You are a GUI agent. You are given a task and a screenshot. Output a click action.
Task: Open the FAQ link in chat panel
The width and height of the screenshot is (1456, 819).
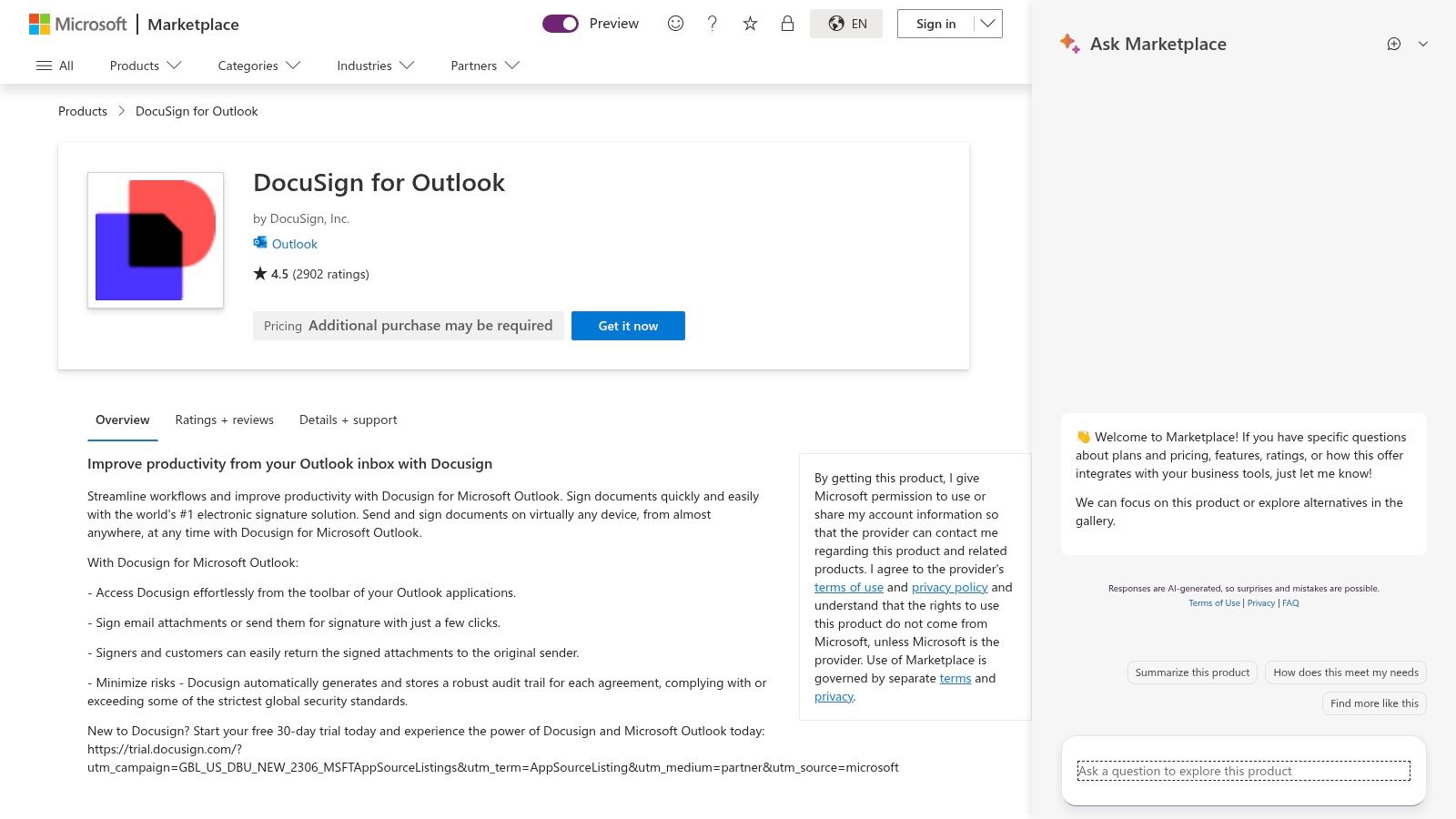pos(1290,602)
